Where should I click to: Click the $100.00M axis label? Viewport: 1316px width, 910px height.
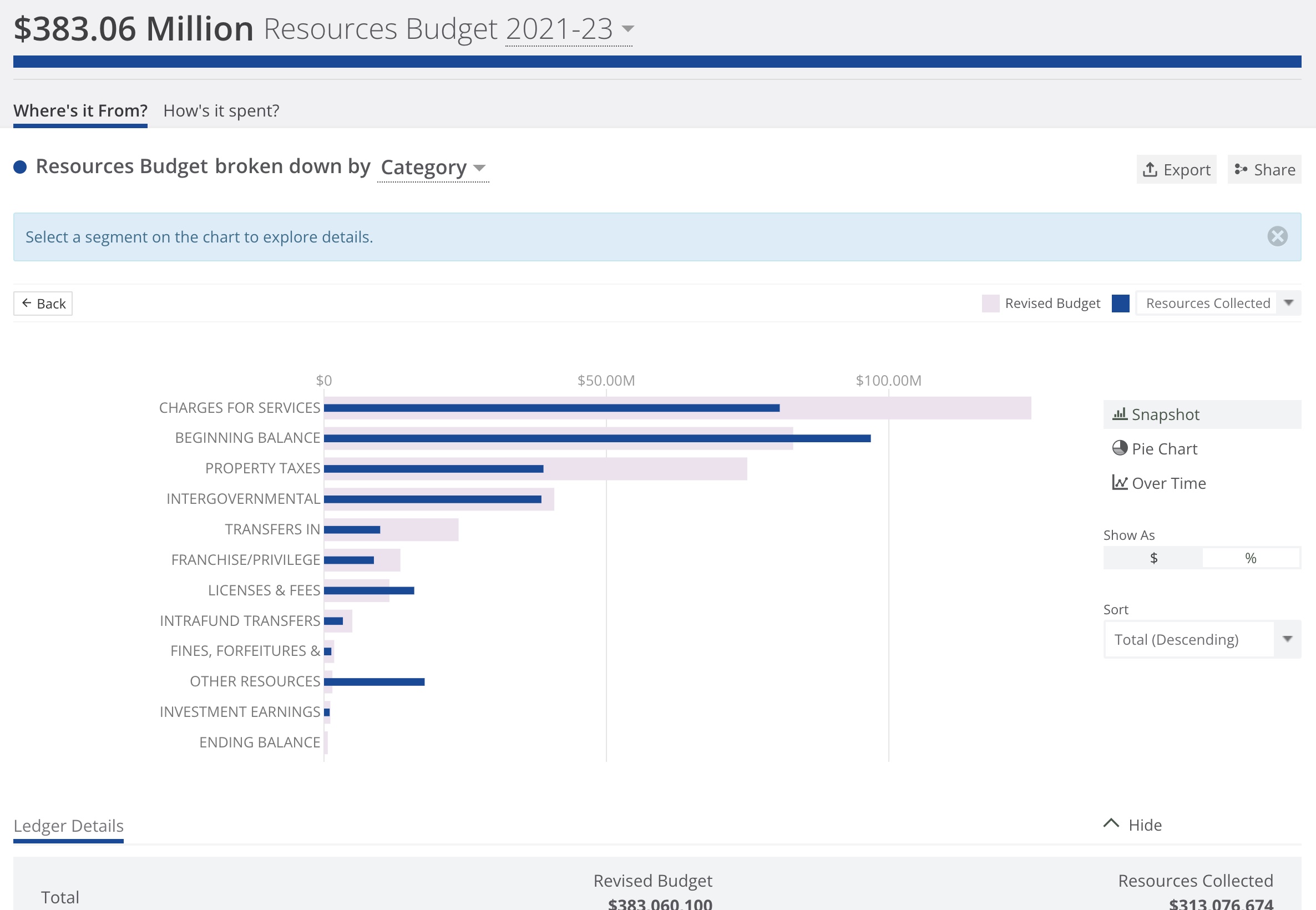pyautogui.click(x=888, y=380)
